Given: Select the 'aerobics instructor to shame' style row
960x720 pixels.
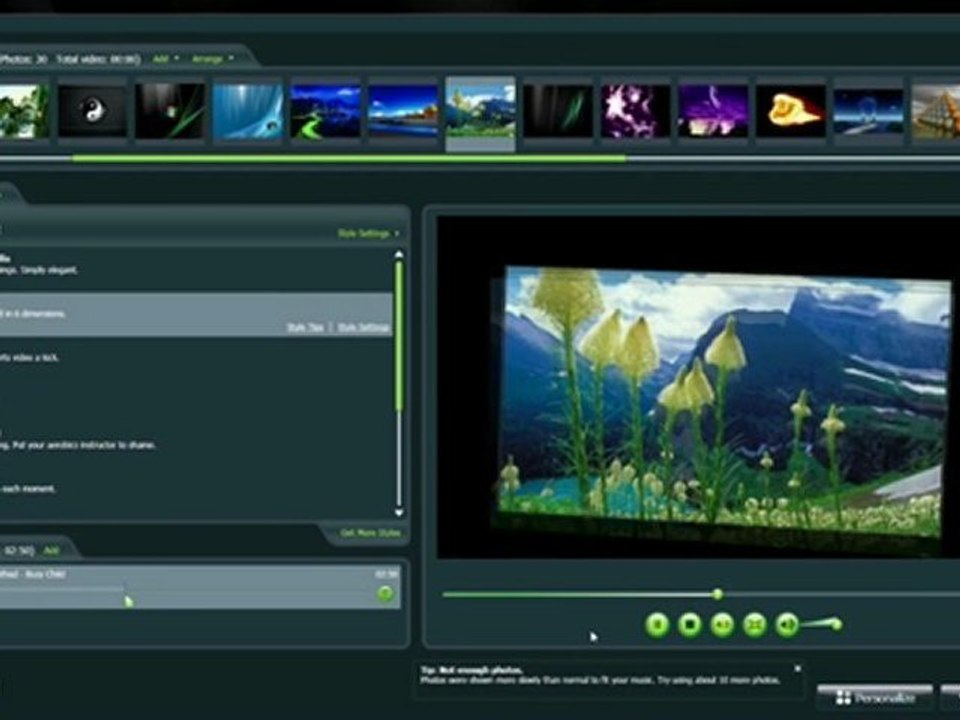Looking at the screenshot, I should tap(196, 444).
